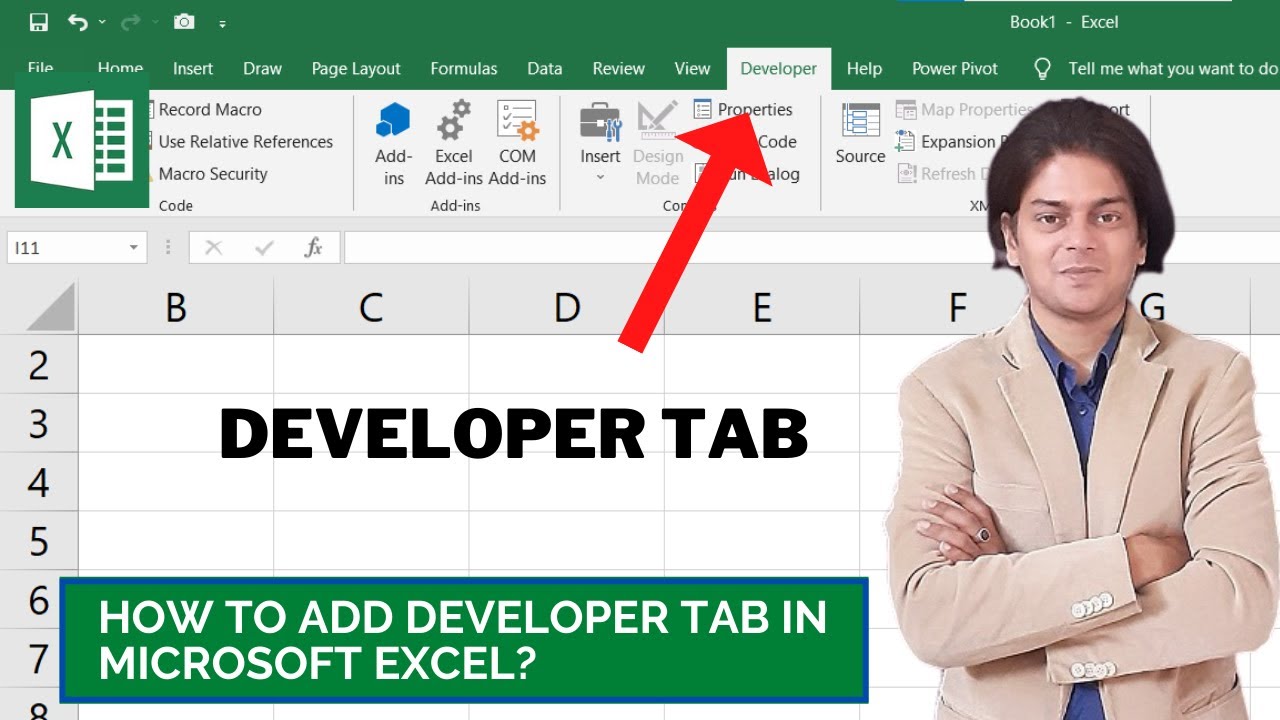Click the formula bar Enter checkmark icon
Screen dimensions: 1280x720
[x=264, y=248]
